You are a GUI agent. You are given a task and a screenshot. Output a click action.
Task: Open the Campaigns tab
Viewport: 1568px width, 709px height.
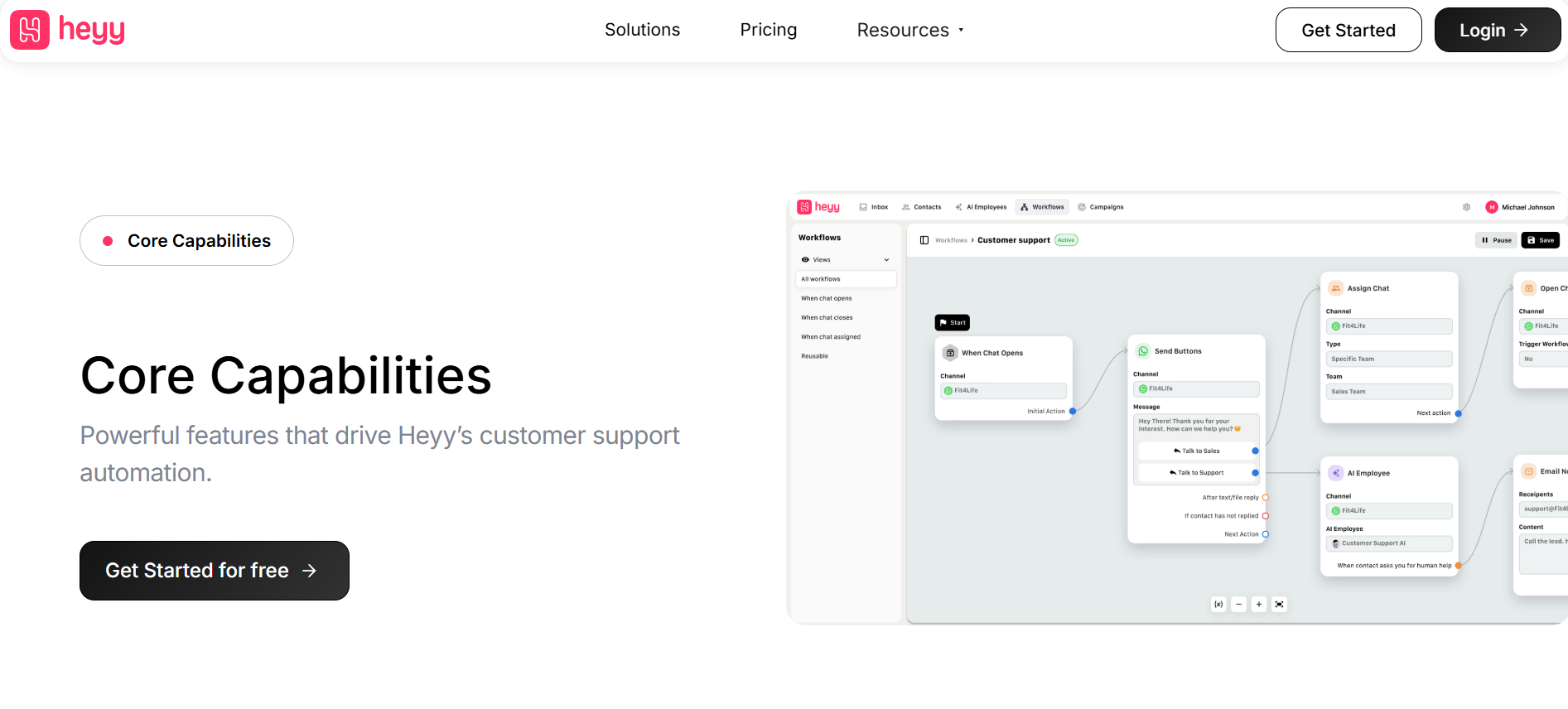coord(1101,207)
